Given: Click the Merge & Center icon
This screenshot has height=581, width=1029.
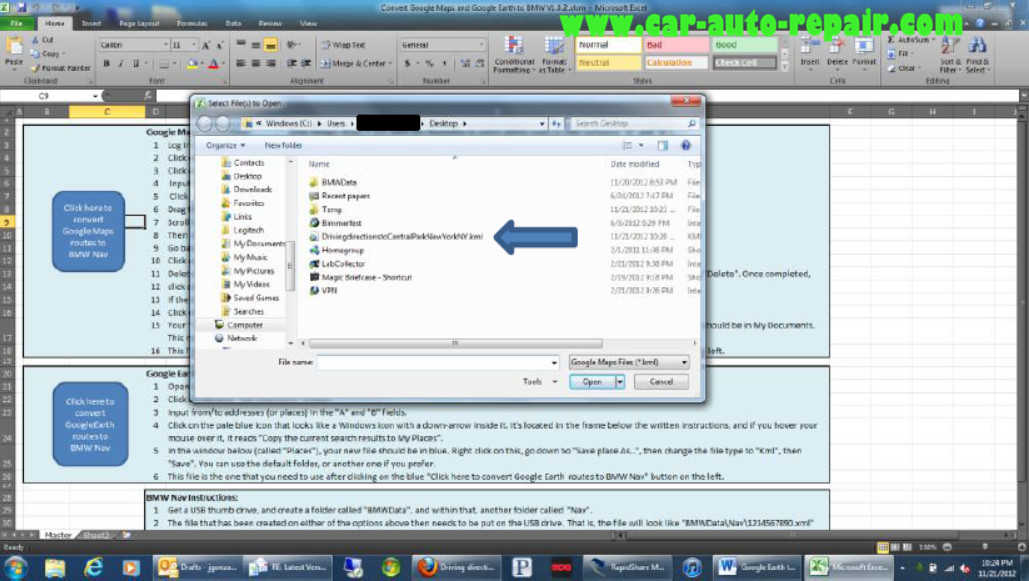Looking at the screenshot, I should 325,63.
